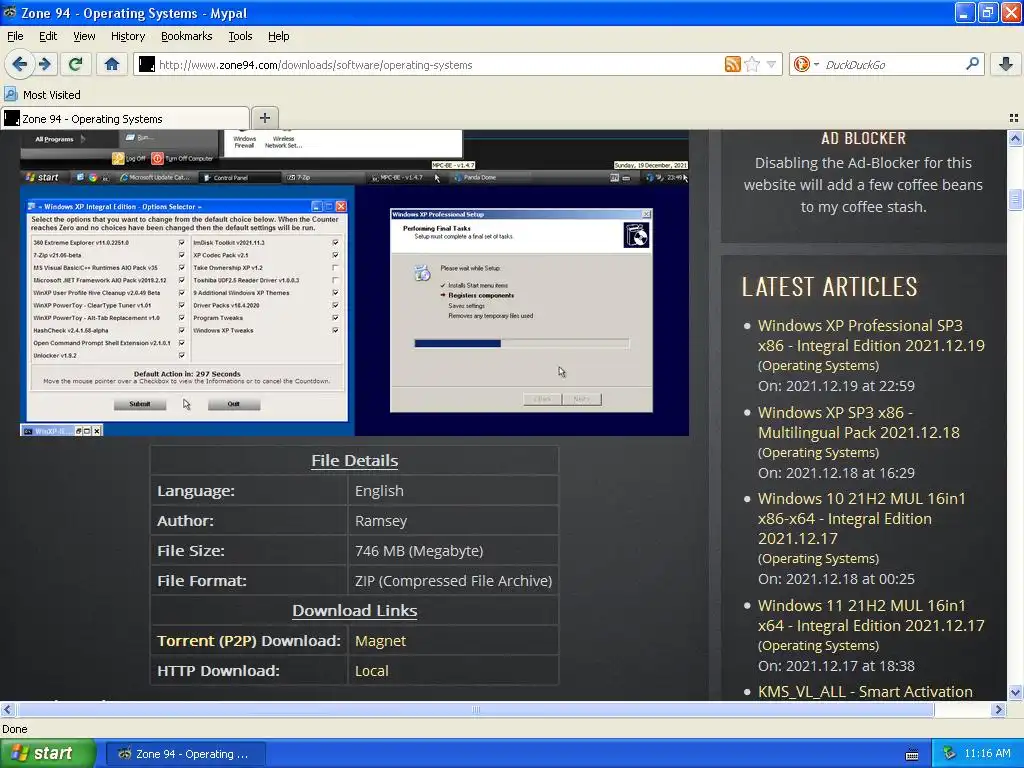Screen dimensions: 1024x768
Task: Click vertical scrollbar down arrow
Action: (x=1015, y=693)
